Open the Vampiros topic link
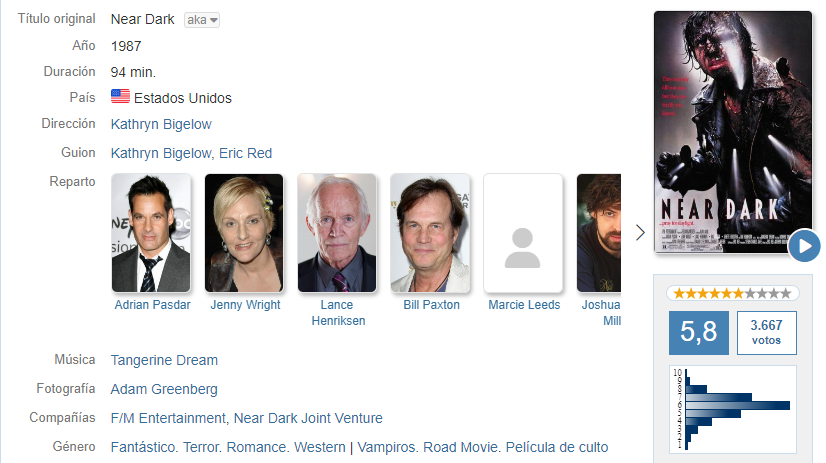The image size is (826, 463). 387,447
